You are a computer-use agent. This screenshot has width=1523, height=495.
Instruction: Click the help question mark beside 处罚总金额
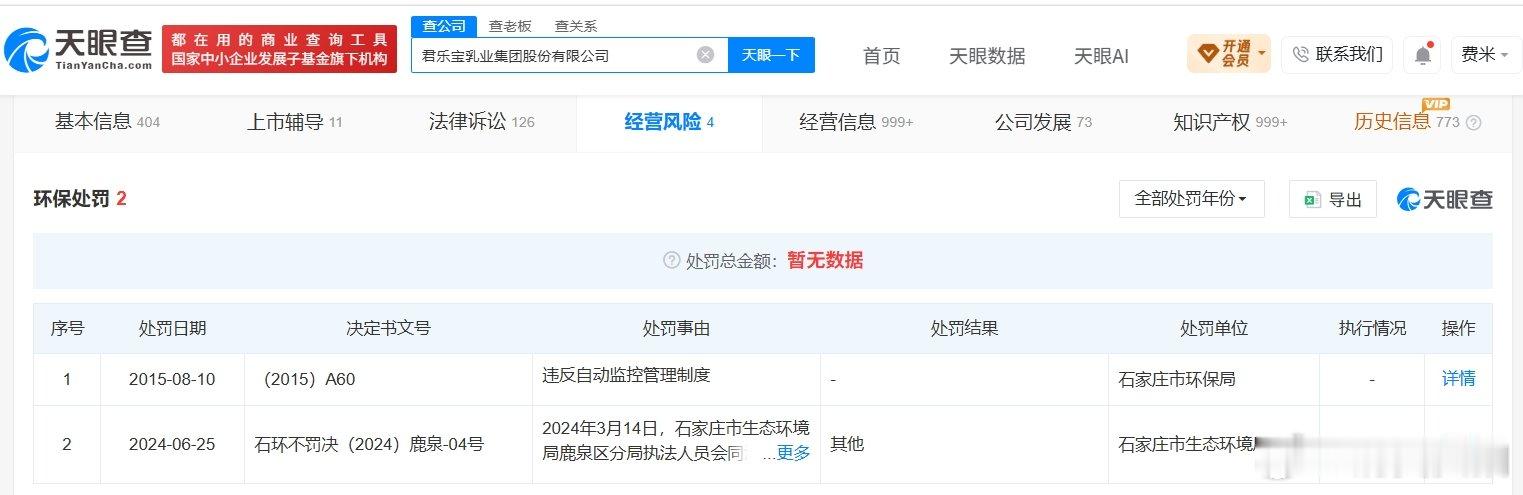click(x=671, y=260)
